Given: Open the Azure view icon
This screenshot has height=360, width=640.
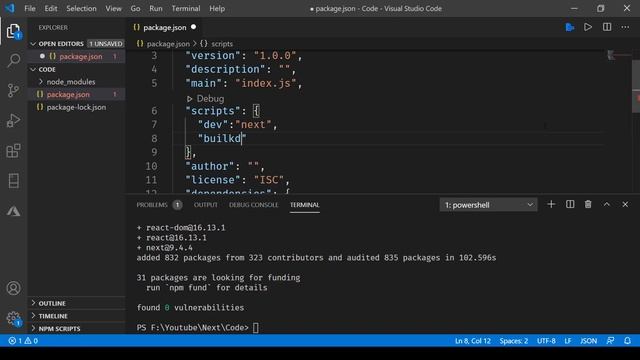Looking at the screenshot, I should tap(13, 211).
